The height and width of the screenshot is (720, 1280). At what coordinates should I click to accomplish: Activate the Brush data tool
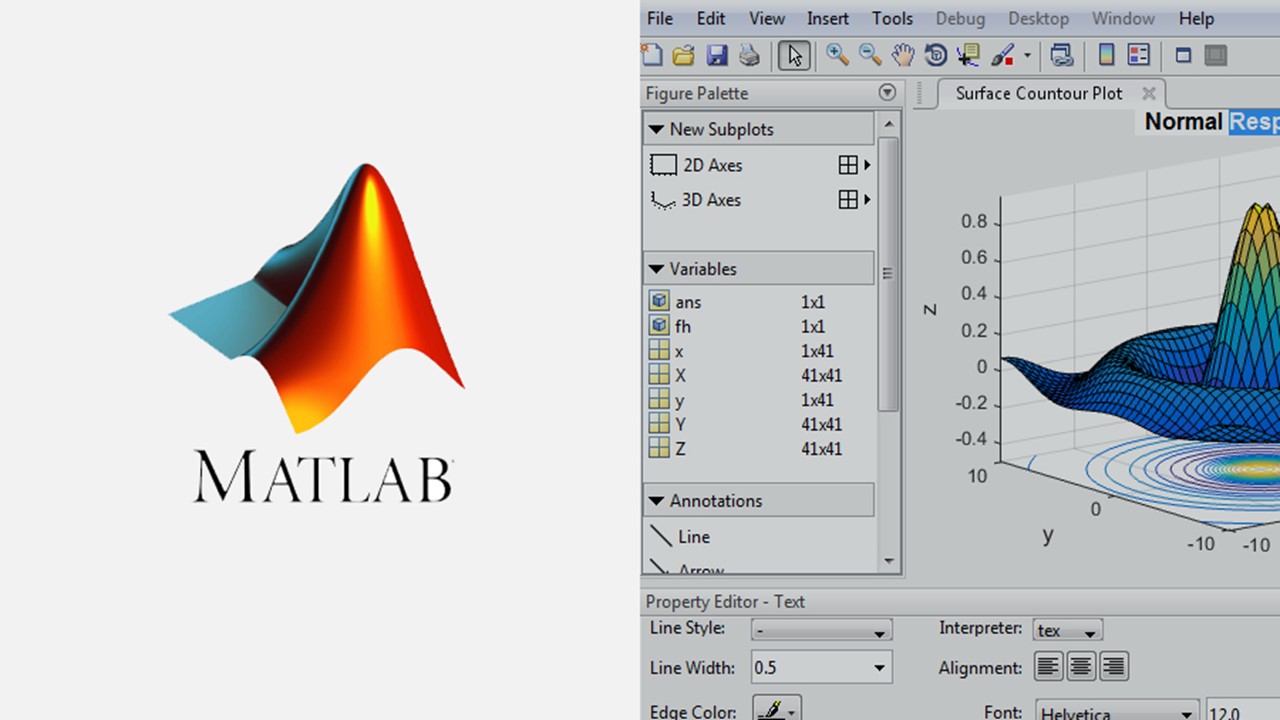click(x=1002, y=55)
